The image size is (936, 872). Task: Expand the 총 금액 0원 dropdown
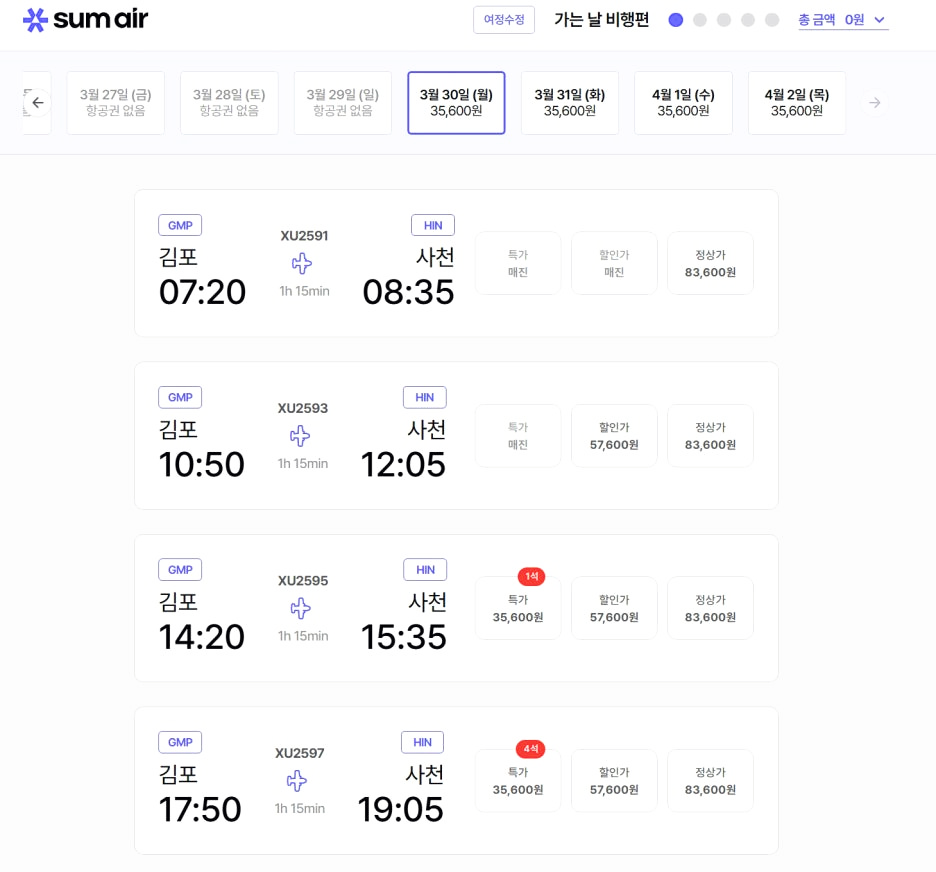coord(843,20)
